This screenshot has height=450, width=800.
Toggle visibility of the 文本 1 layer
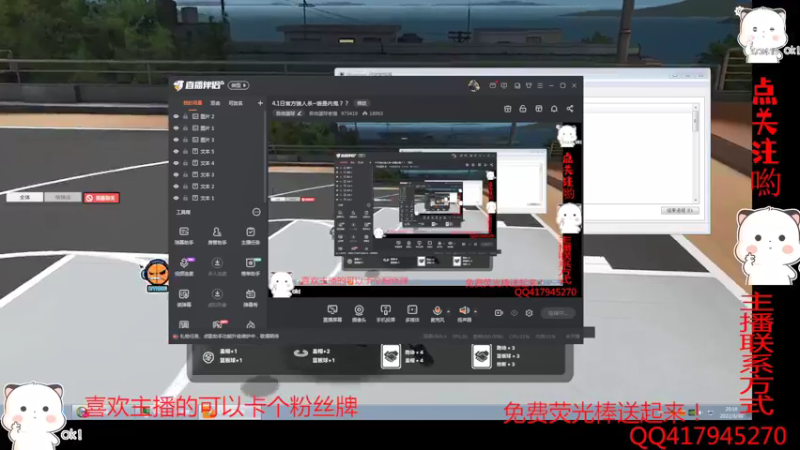point(177,198)
